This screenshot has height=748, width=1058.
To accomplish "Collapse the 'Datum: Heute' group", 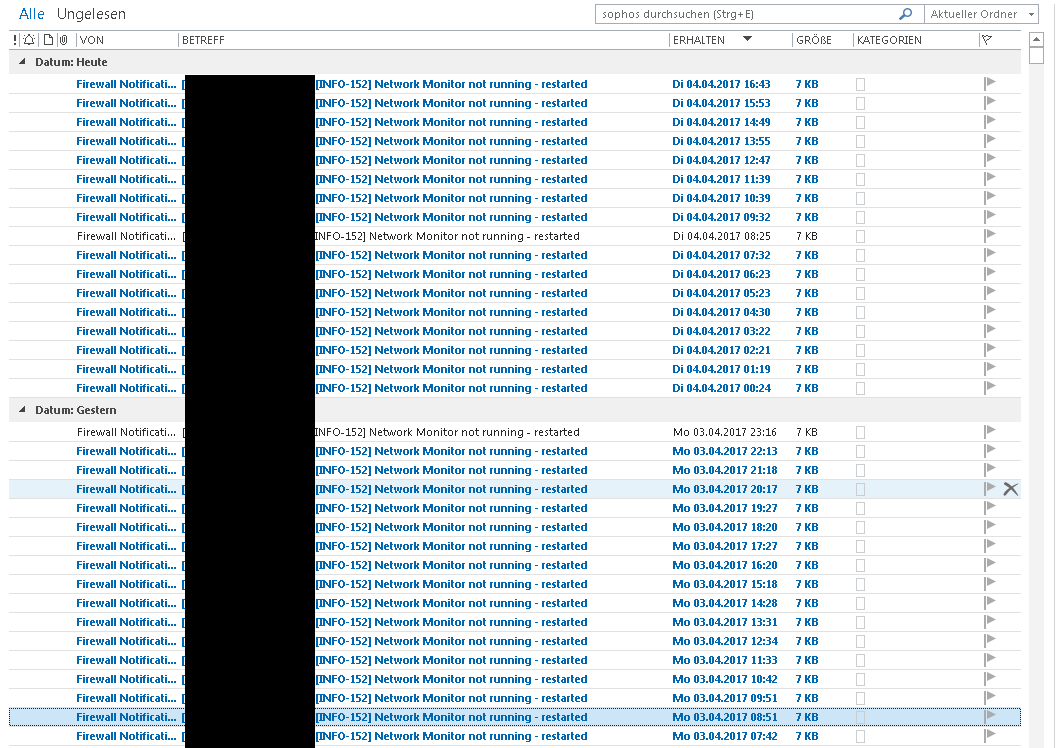I will pyautogui.click(x=22, y=62).
